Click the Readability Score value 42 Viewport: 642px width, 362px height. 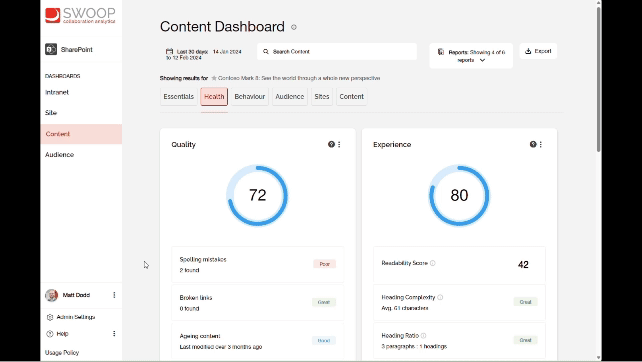523,265
